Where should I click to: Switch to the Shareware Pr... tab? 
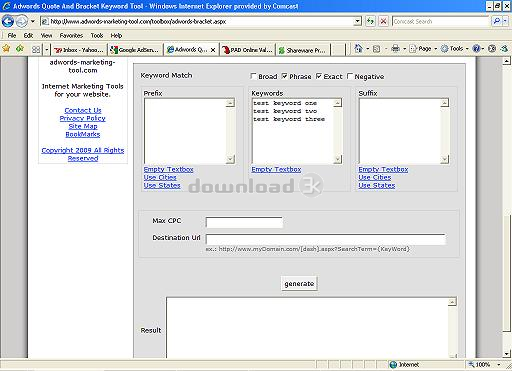coord(303,50)
